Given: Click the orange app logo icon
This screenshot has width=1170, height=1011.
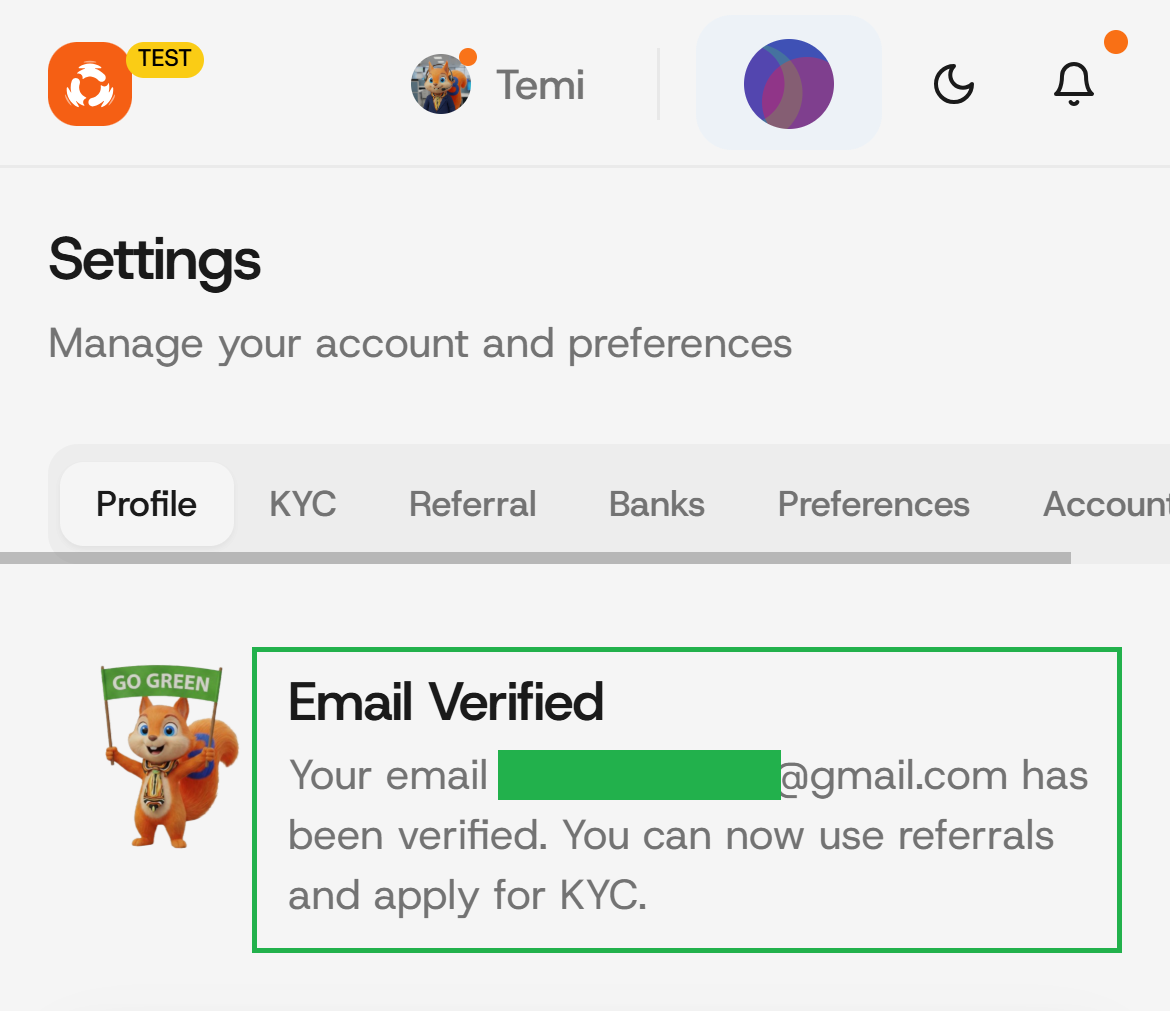Looking at the screenshot, I should coord(89,84).
